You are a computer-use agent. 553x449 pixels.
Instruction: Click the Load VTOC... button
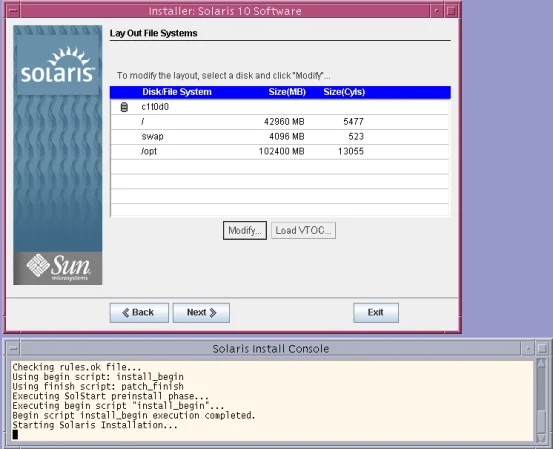(303, 230)
